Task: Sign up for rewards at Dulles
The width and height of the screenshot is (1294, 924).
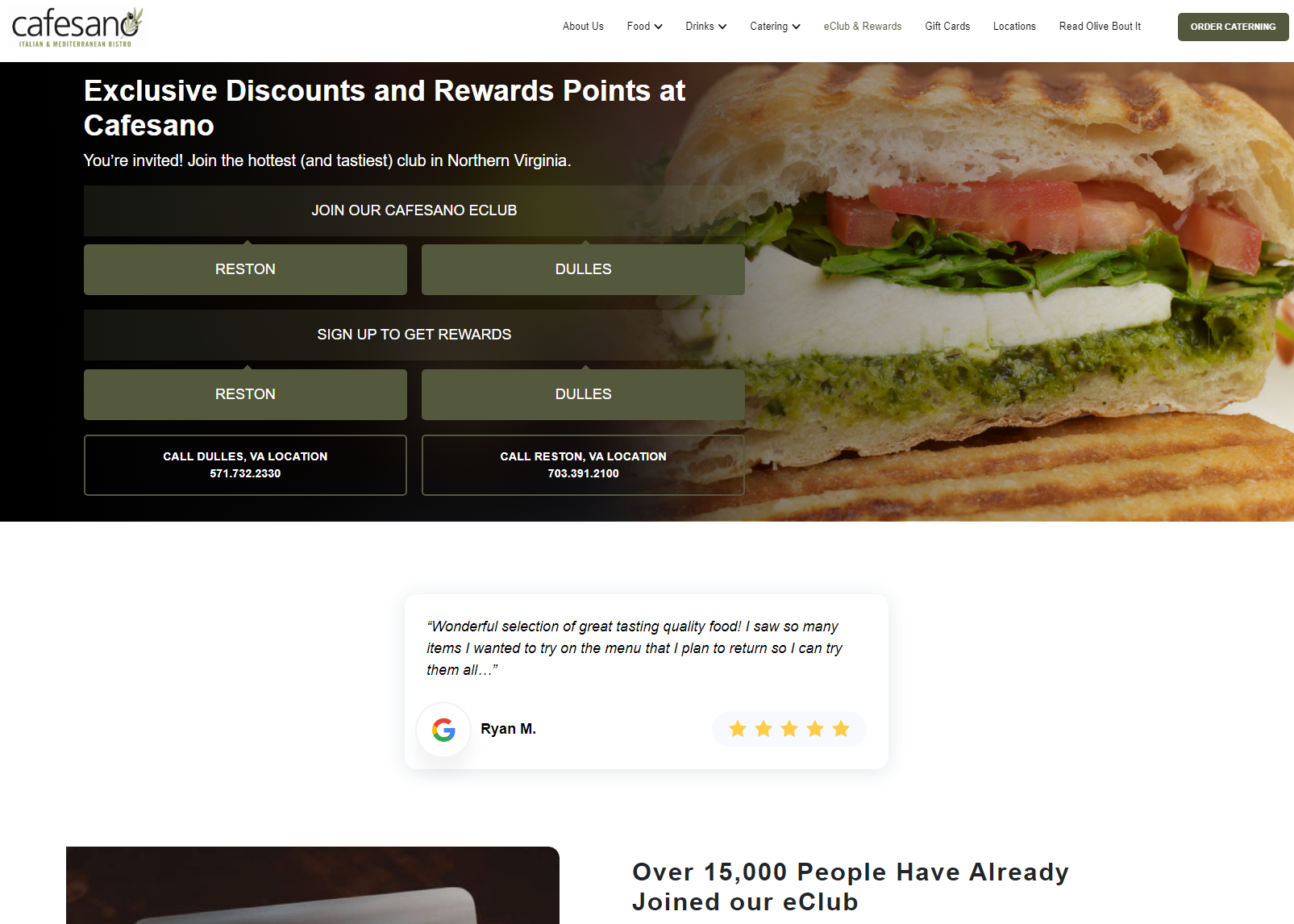Action: [583, 394]
